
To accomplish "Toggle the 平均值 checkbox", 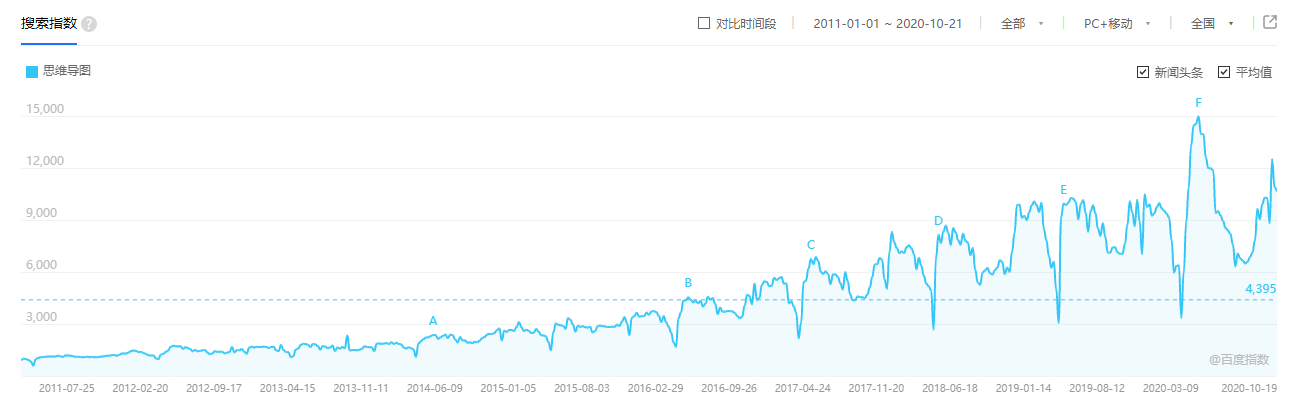I will click(x=1223, y=72).
